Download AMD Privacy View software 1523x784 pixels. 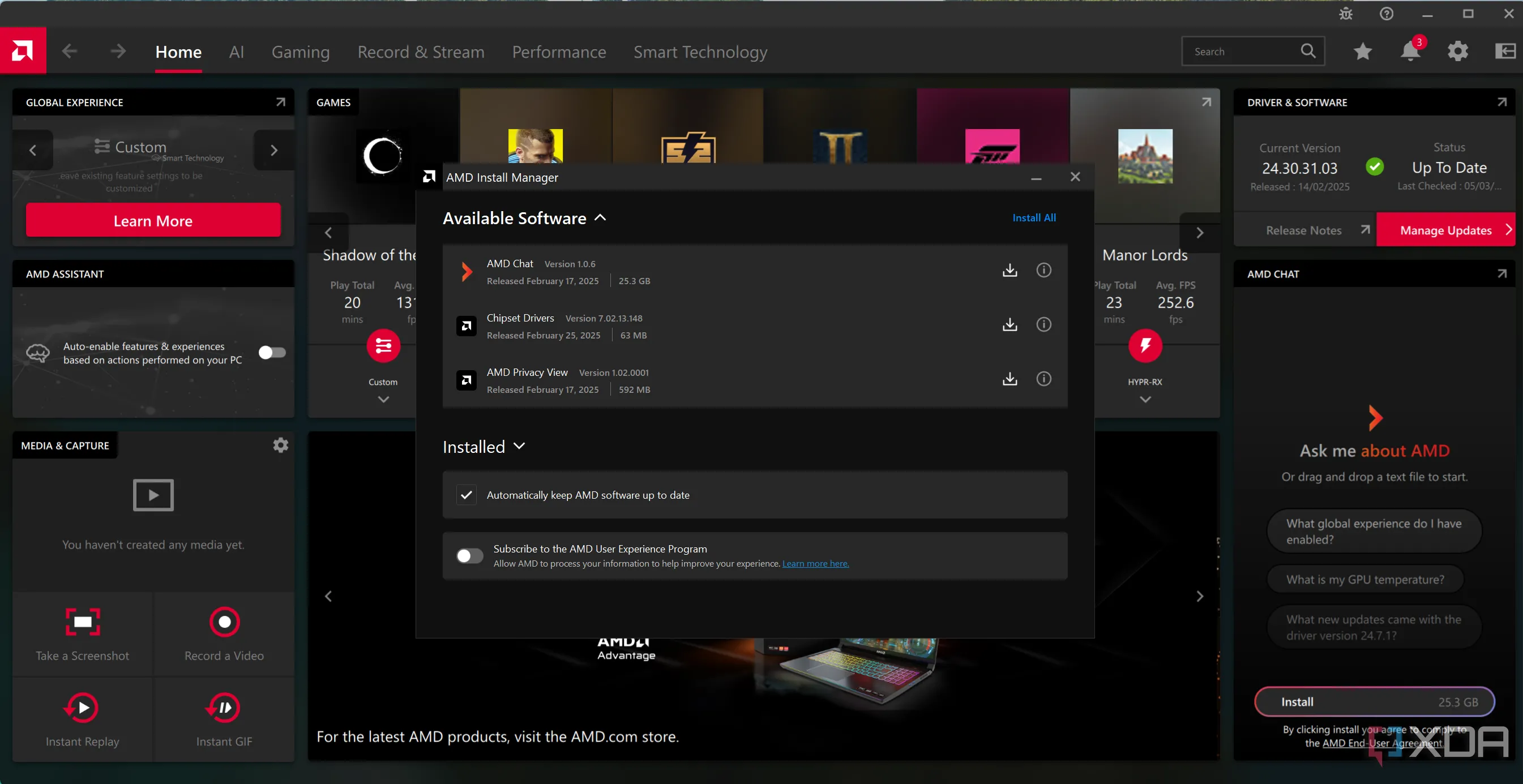tap(1010, 379)
